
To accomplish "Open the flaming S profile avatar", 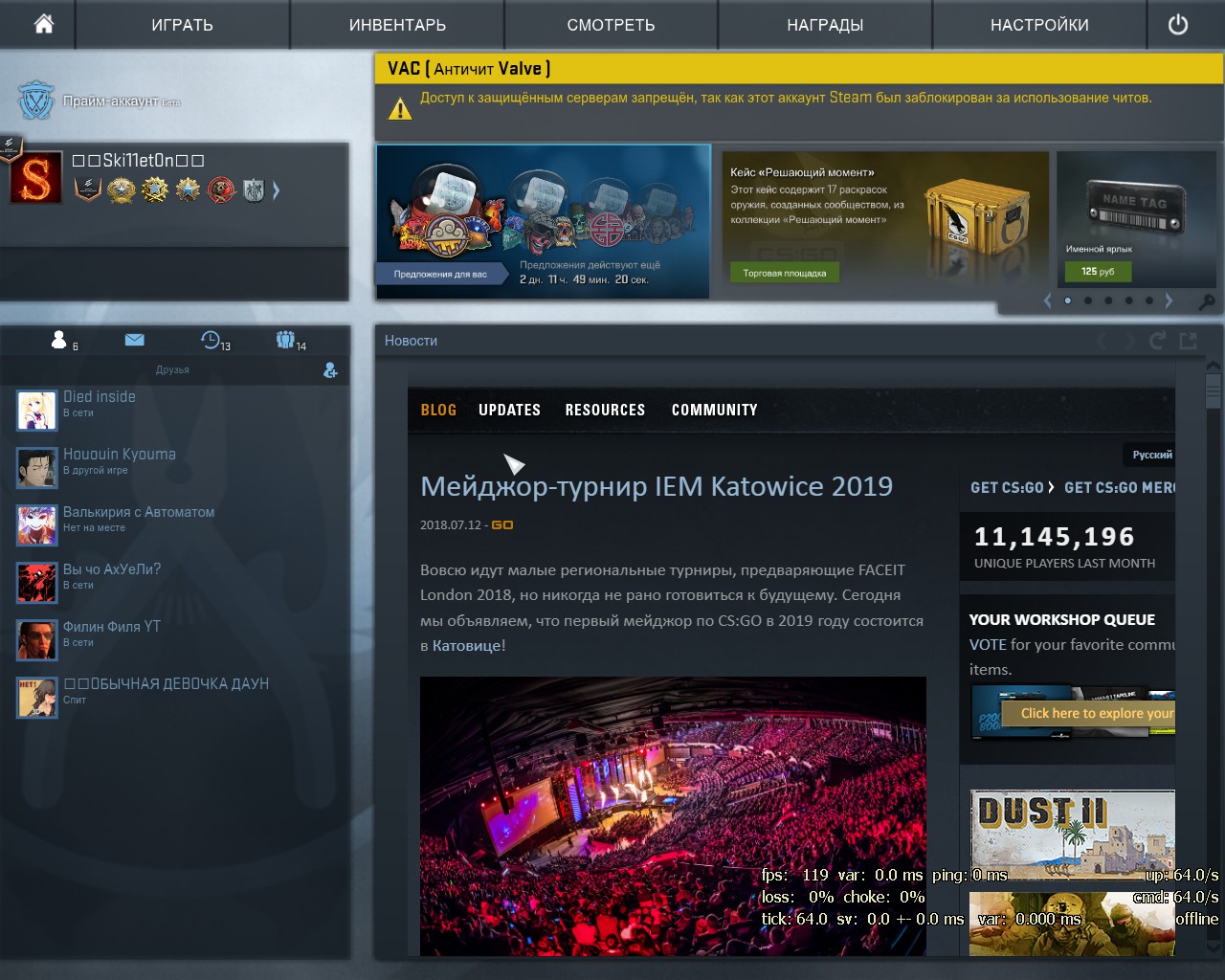I will [x=36, y=179].
